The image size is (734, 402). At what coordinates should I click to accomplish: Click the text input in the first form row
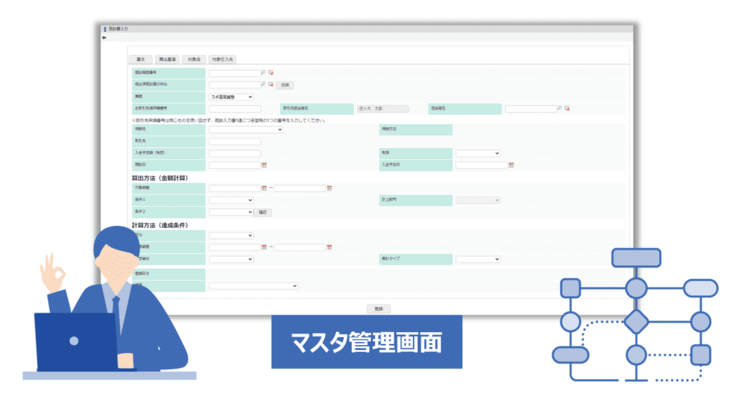tap(234, 73)
